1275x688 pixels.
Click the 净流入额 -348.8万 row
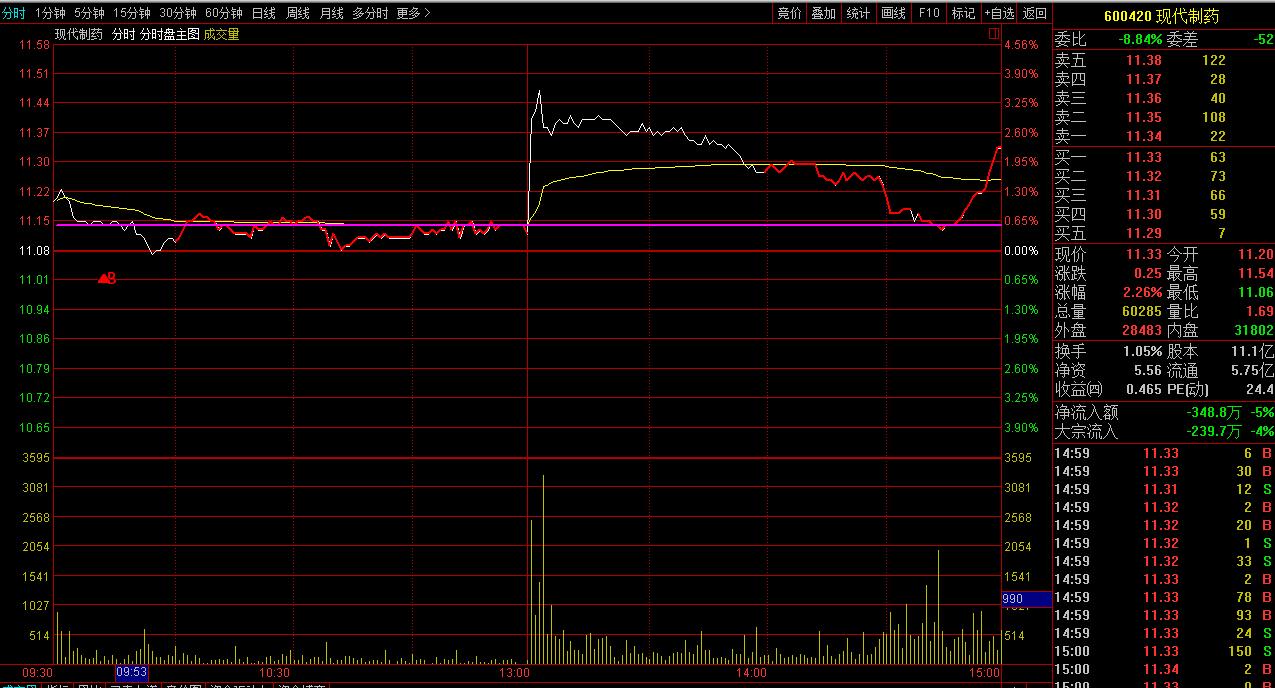click(x=1163, y=412)
